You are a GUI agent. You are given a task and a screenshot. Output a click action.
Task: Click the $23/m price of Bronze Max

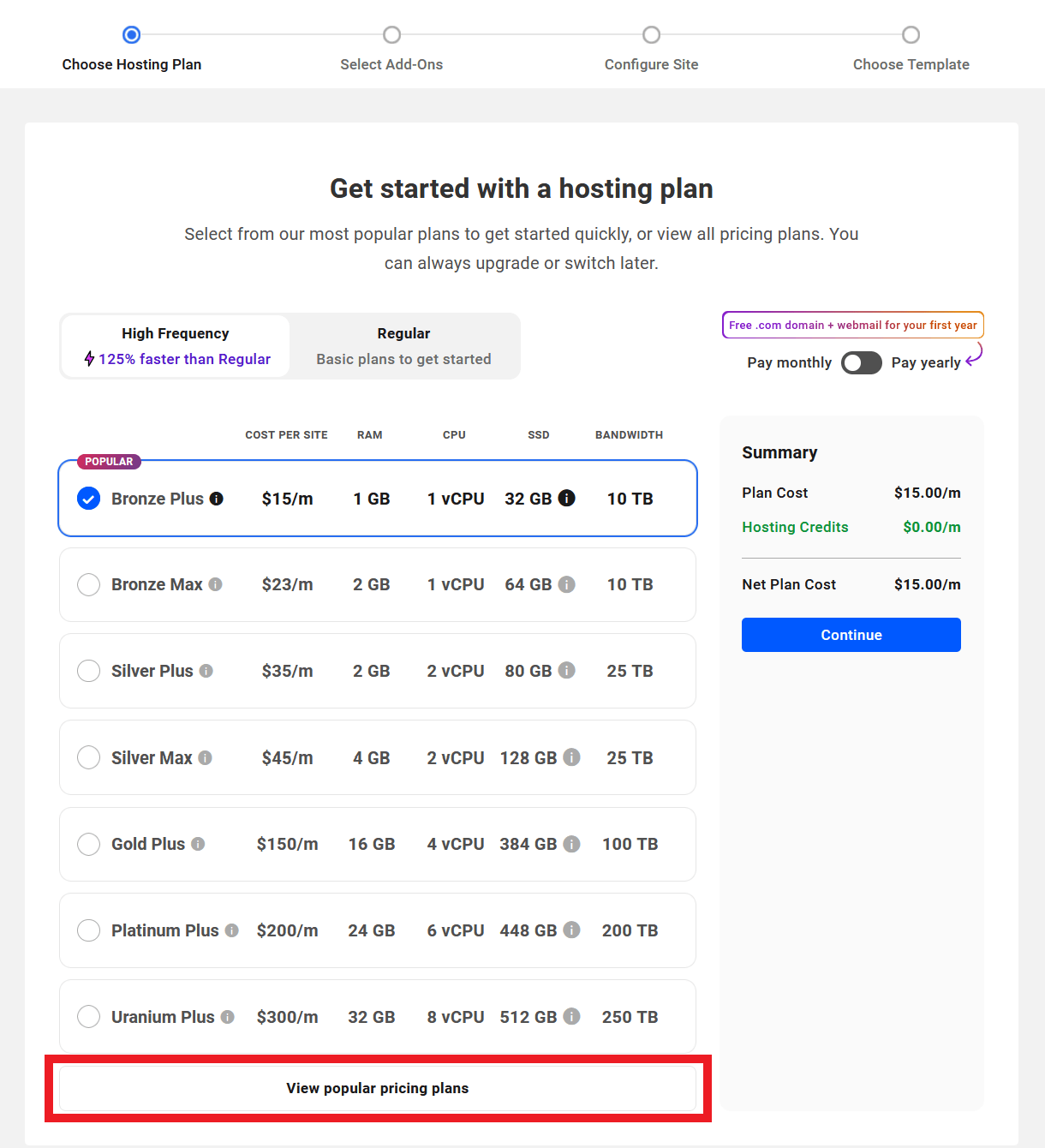[x=288, y=584]
